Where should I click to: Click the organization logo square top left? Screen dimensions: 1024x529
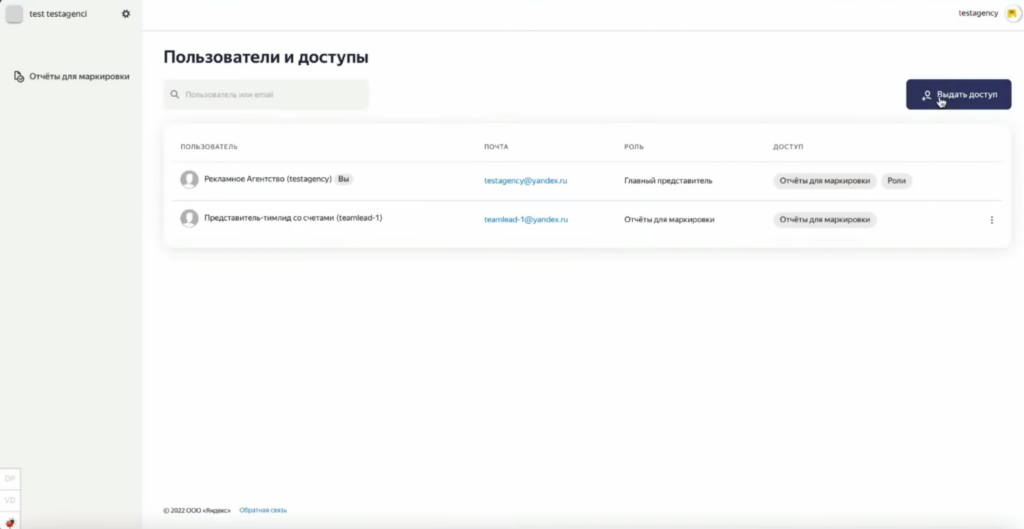14,14
